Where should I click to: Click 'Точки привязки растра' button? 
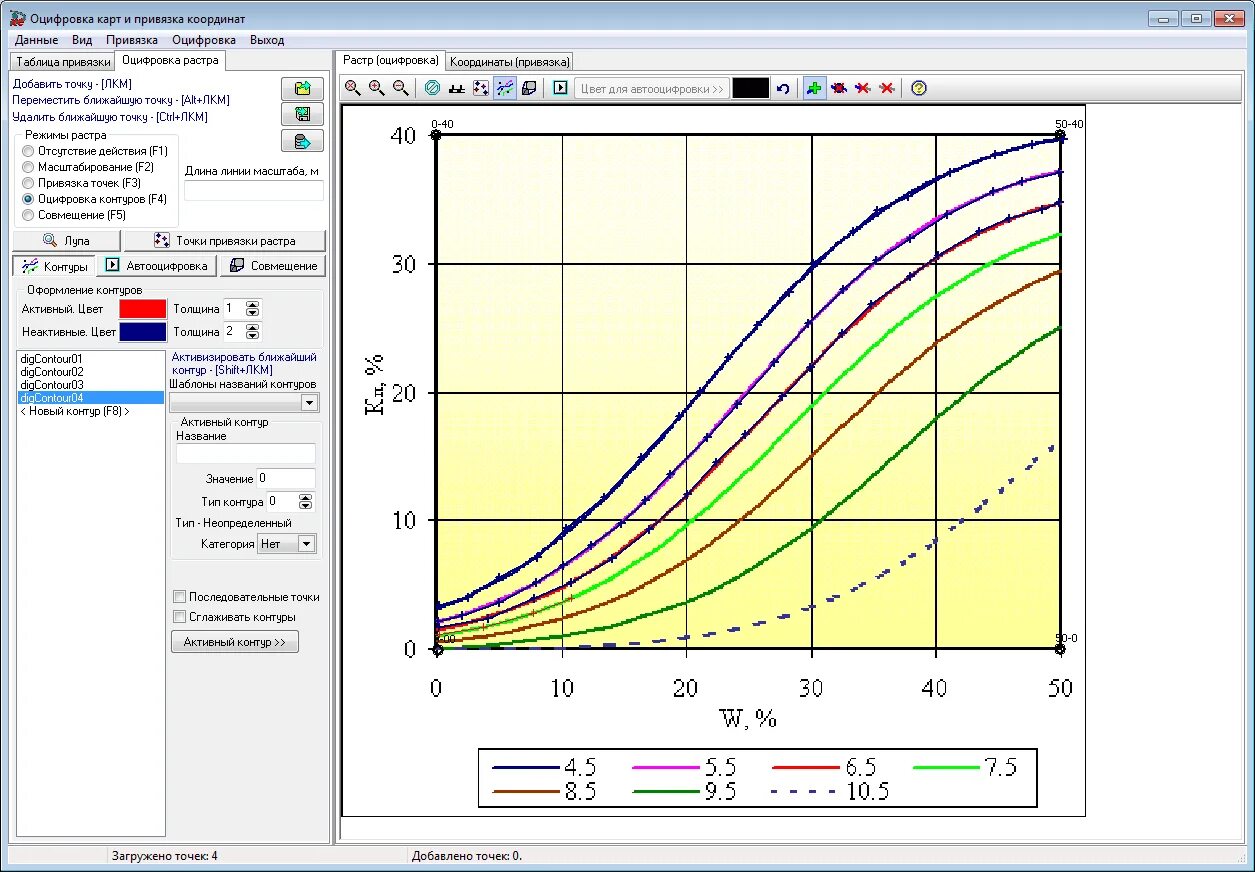(225, 240)
